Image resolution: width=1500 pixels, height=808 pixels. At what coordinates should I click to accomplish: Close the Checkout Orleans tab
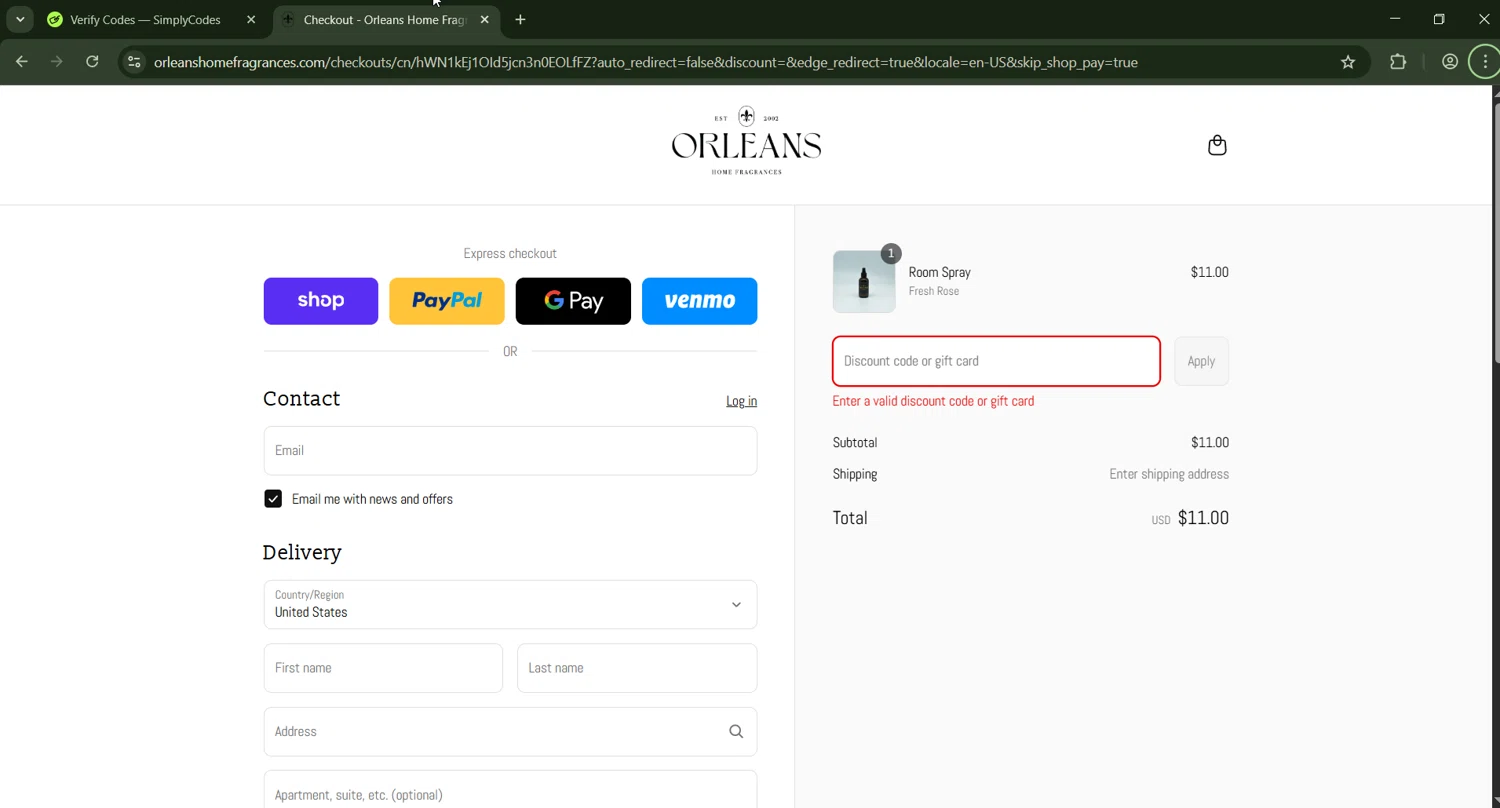click(485, 19)
